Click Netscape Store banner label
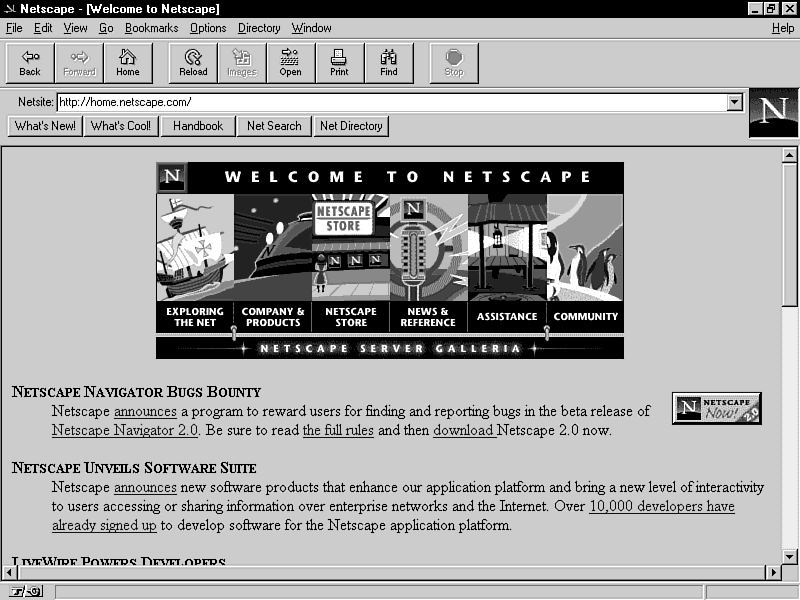The image size is (800, 600). point(351,317)
